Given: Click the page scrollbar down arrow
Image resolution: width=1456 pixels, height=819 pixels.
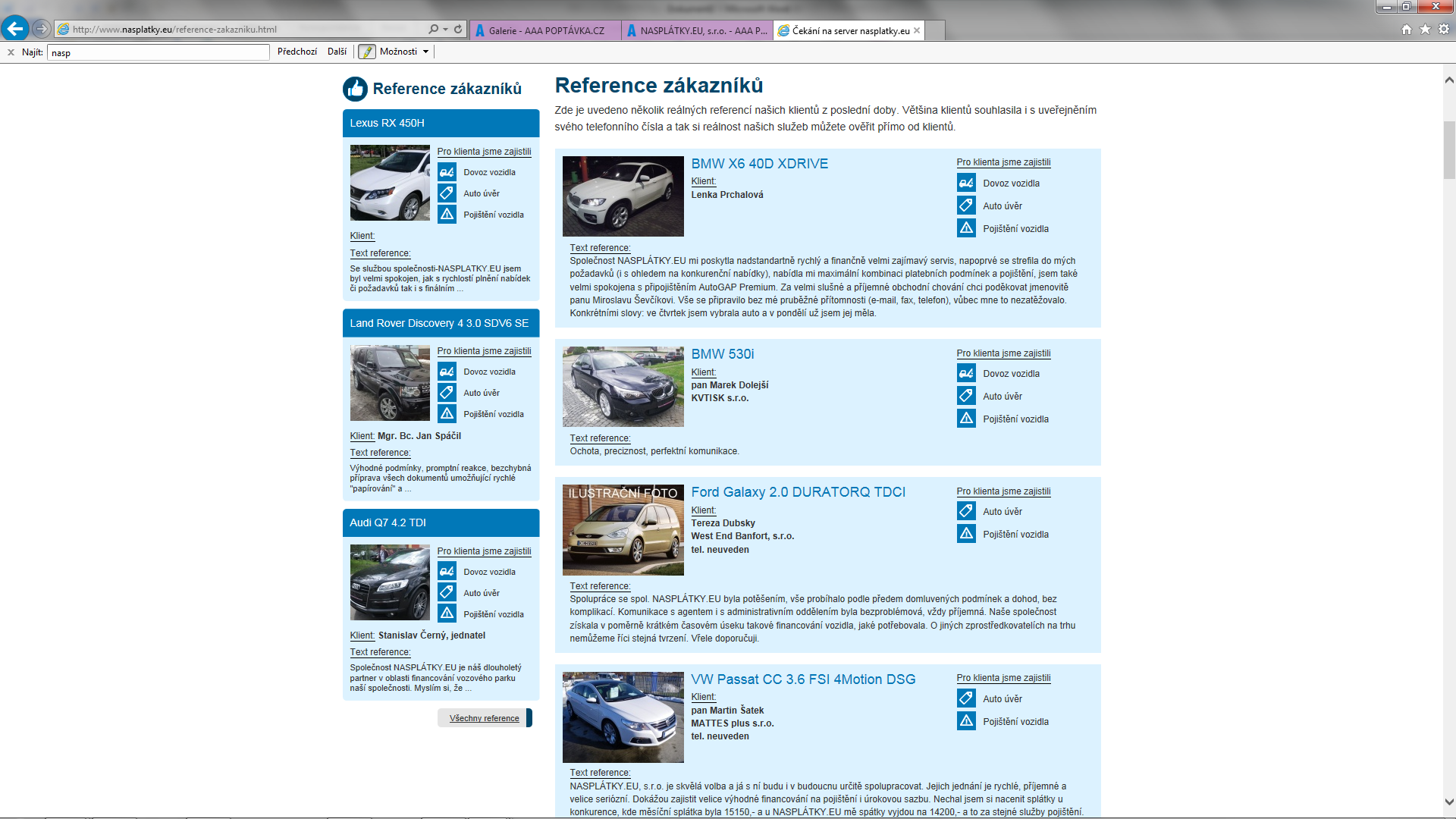Looking at the screenshot, I should [1448, 802].
